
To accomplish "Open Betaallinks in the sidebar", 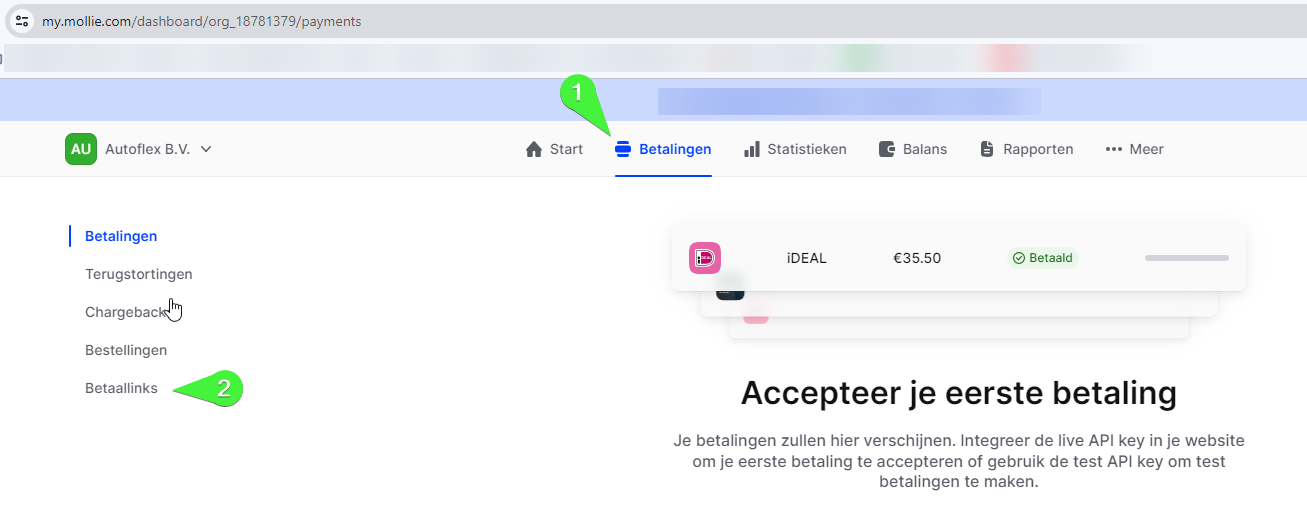I will coord(121,388).
